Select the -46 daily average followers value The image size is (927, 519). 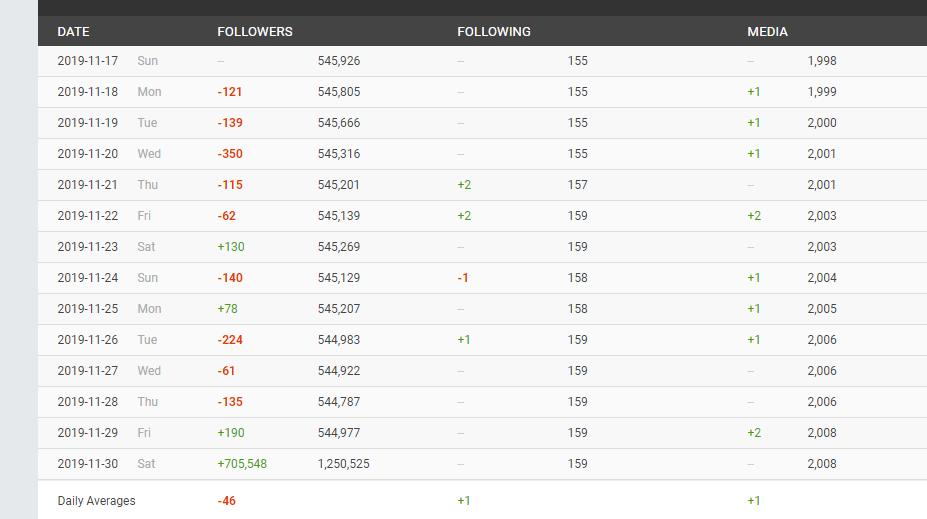227,501
